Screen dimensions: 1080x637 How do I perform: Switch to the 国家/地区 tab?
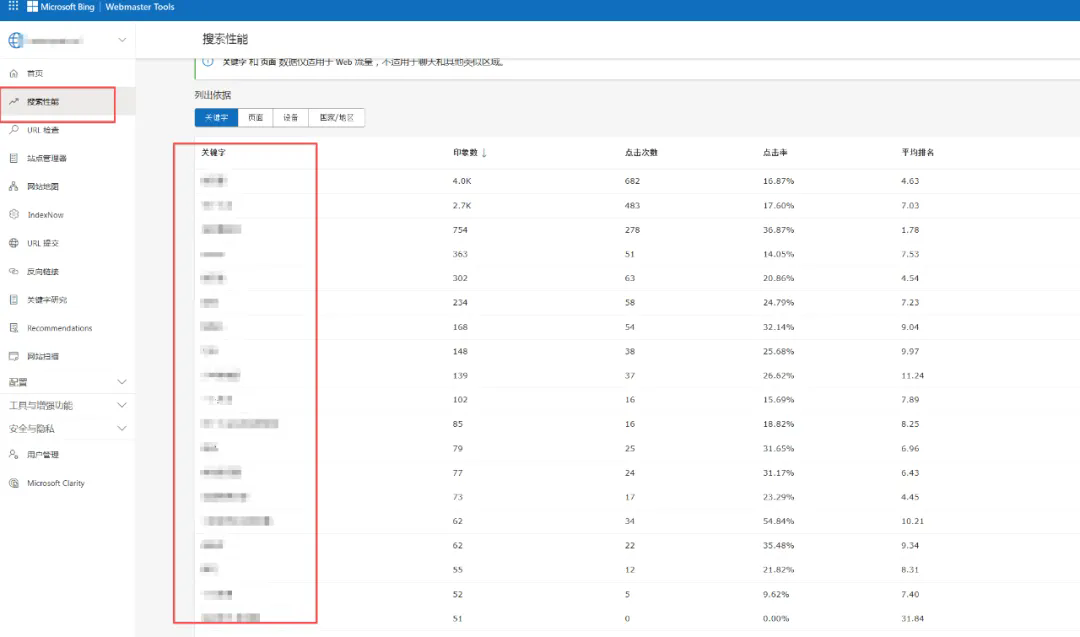337,118
